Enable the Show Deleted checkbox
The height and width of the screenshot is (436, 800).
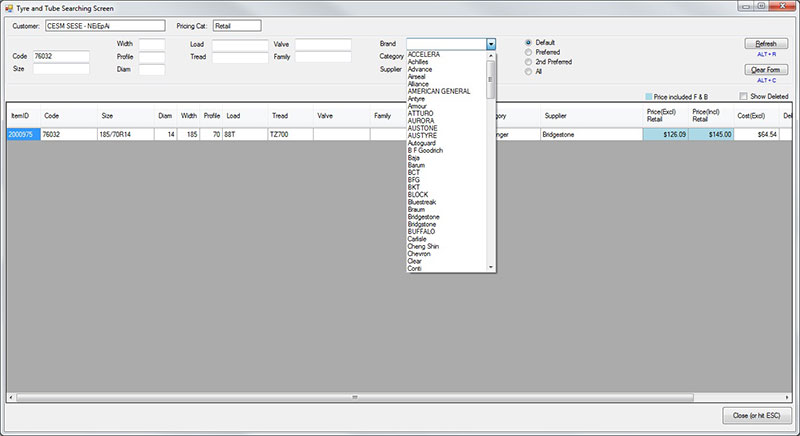tap(744, 96)
